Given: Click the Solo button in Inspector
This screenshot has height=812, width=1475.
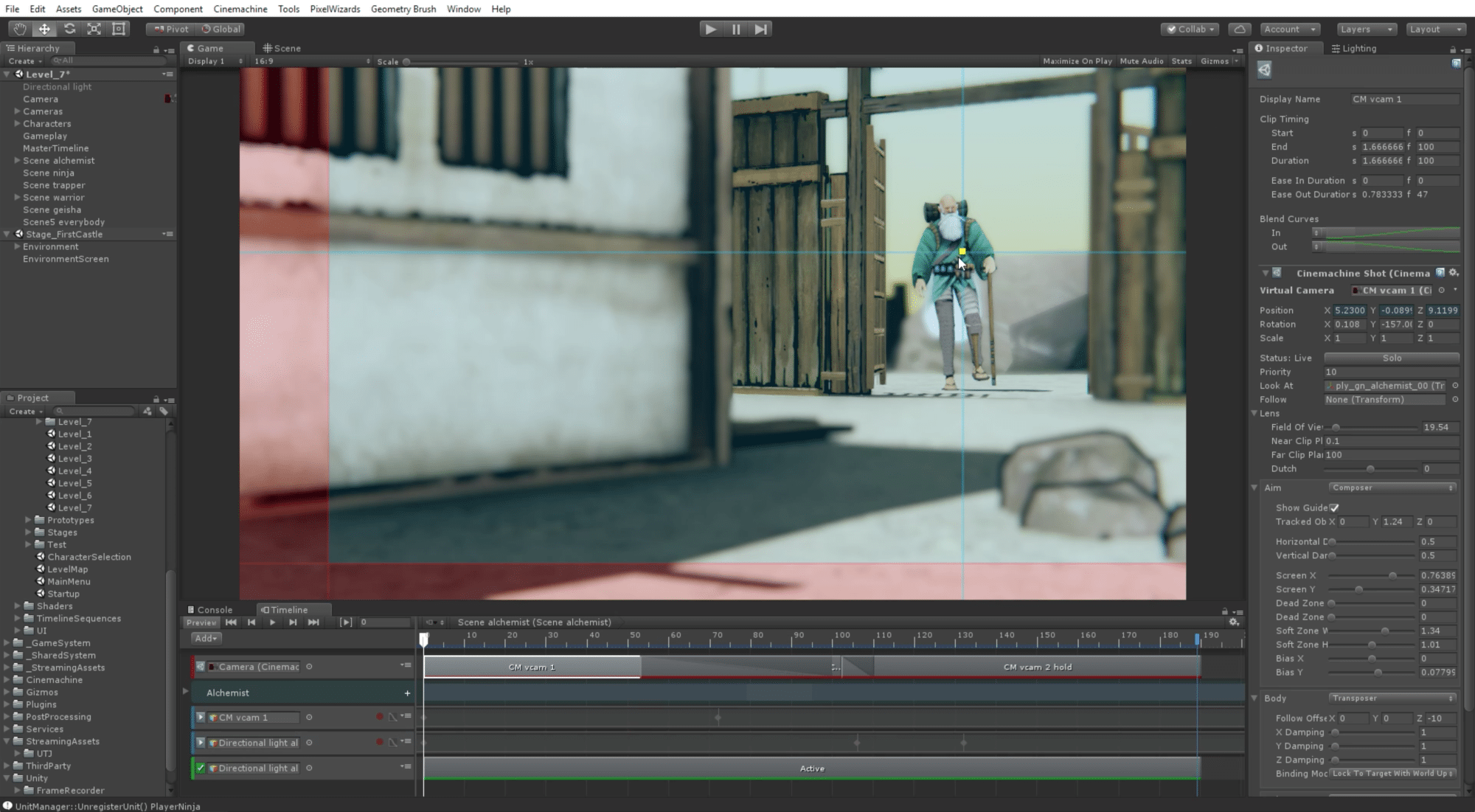Looking at the screenshot, I should click(x=1392, y=358).
